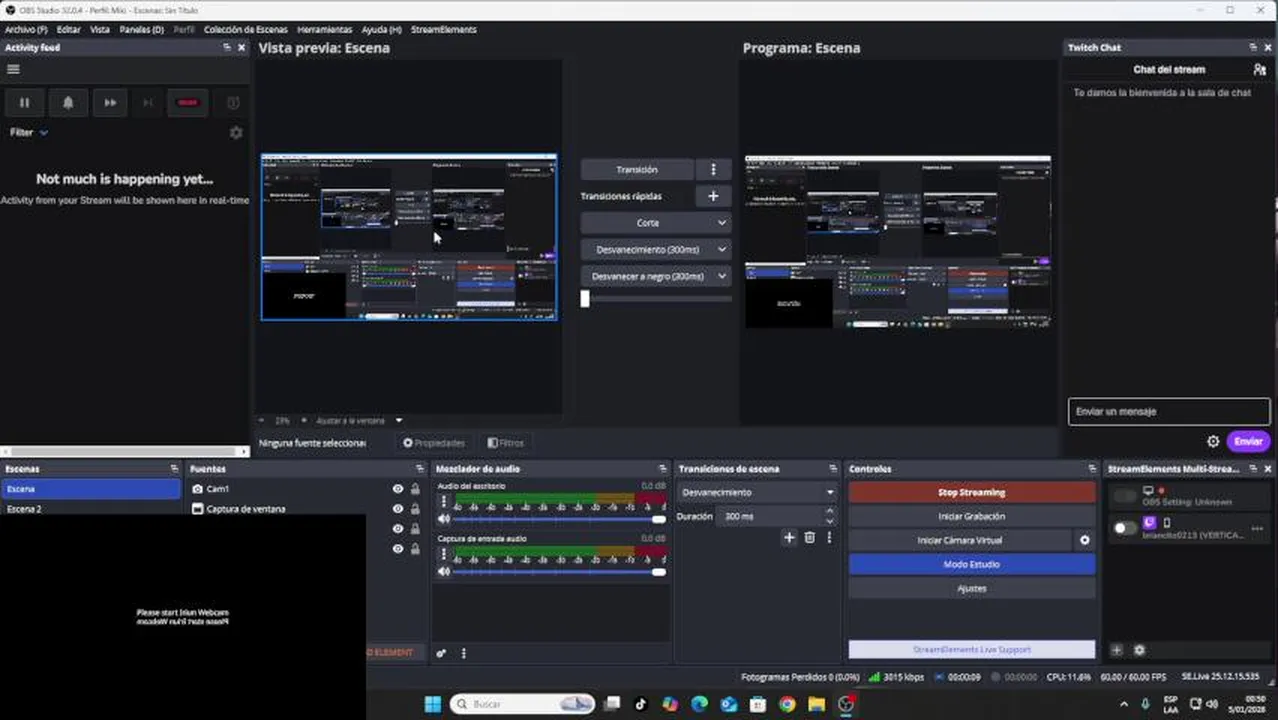Undock the Activity feed panel
Viewport: 1278px width, 720px height.
[227, 47]
